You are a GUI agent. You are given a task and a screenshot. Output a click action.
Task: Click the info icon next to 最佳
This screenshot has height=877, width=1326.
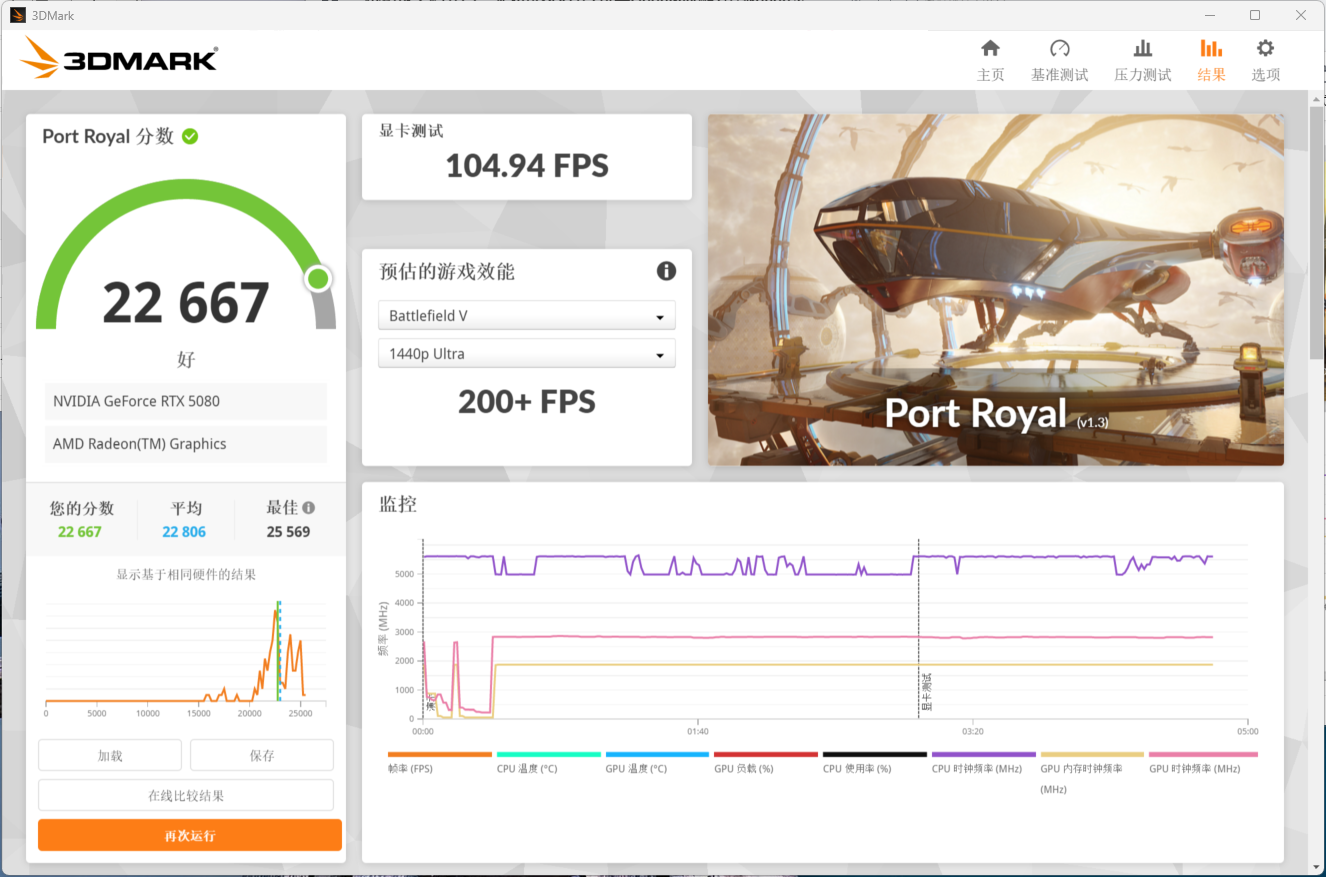(308, 507)
